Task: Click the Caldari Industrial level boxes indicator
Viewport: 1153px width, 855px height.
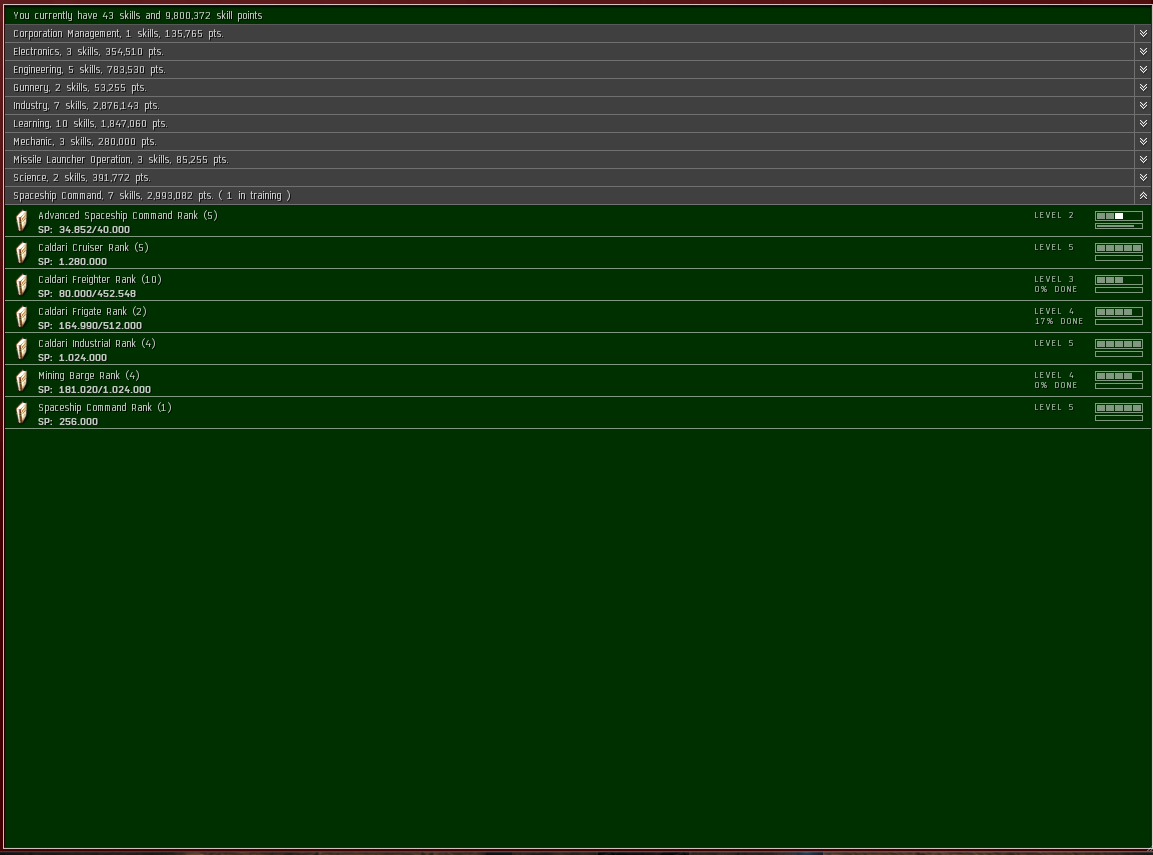Action: (x=1118, y=344)
